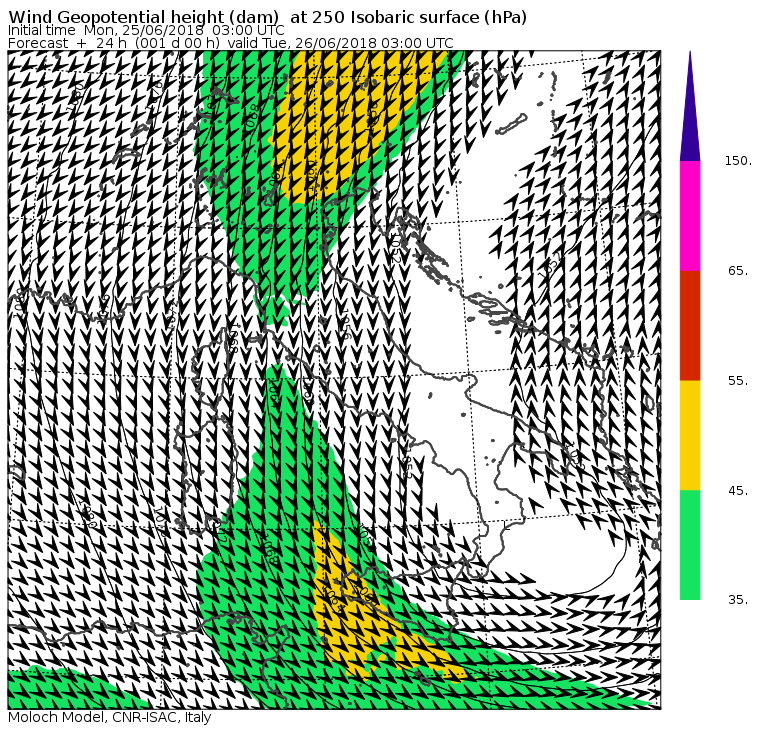Click the 'Initial time Mon, 25/06/2018' line

click(146, 31)
